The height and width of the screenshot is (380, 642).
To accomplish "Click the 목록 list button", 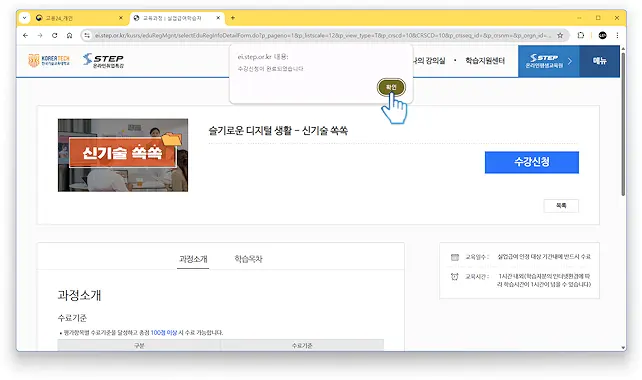I will point(561,206).
